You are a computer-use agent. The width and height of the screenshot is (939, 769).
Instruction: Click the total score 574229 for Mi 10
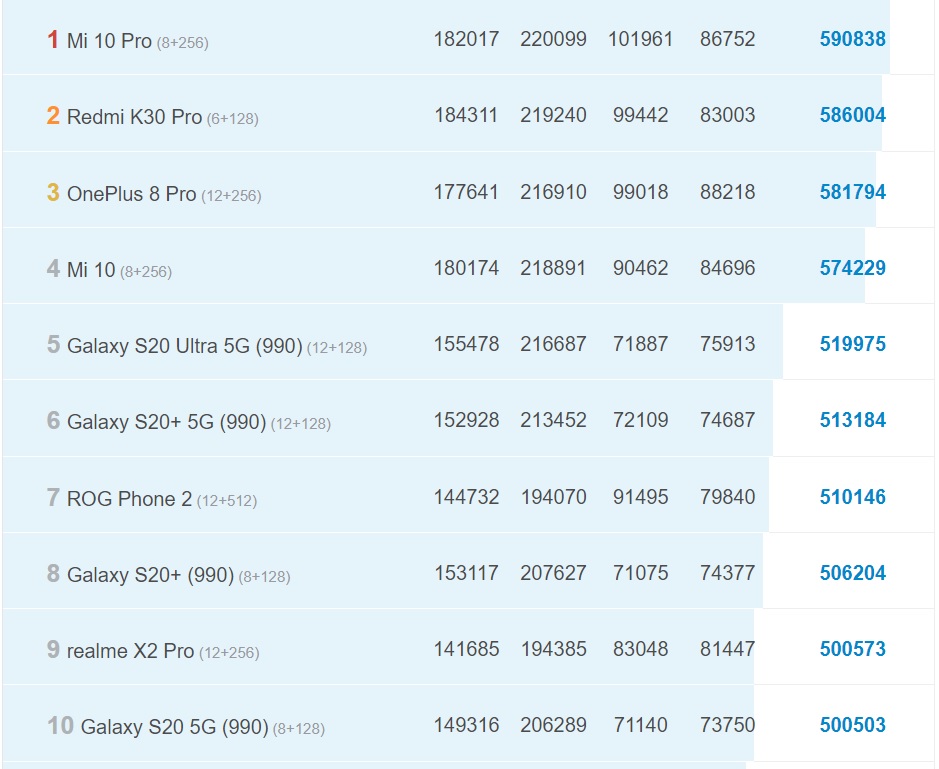pyautogui.click(x=852, y=268)
